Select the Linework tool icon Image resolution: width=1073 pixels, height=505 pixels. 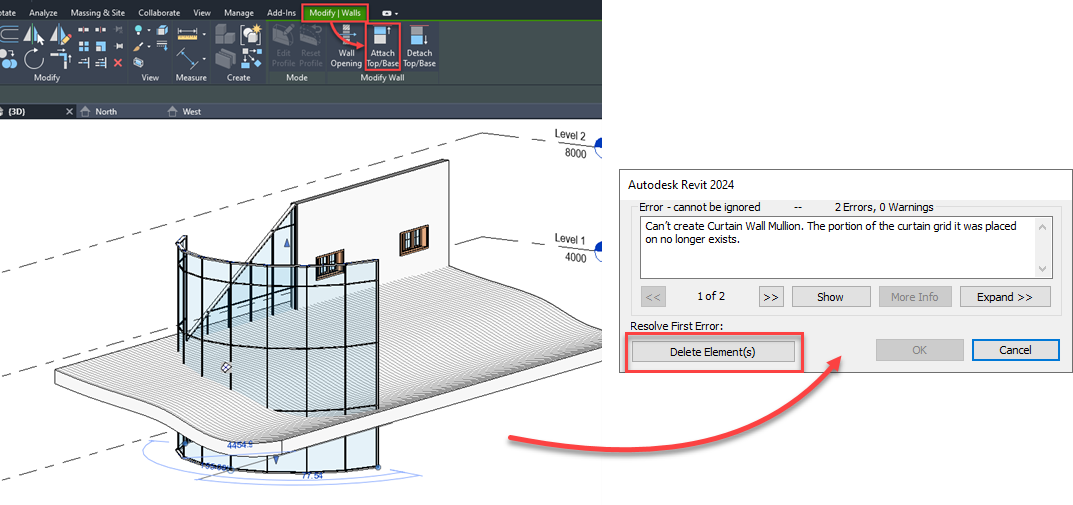click(162, 45)
